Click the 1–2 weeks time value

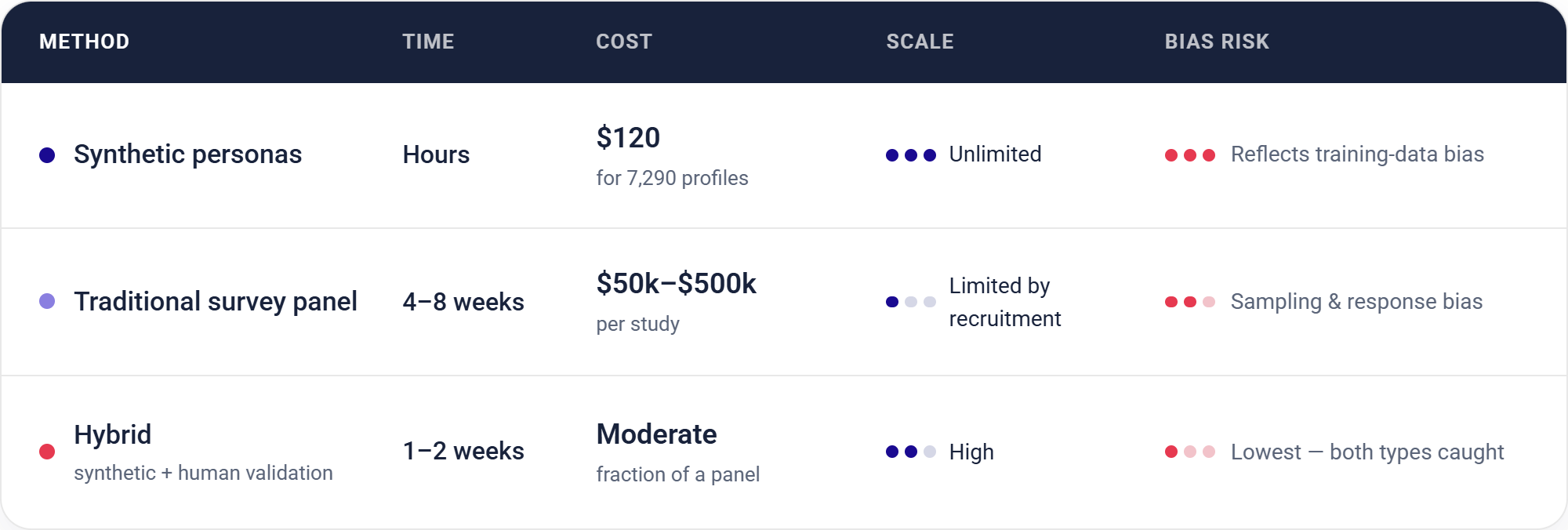coord(463,451)
